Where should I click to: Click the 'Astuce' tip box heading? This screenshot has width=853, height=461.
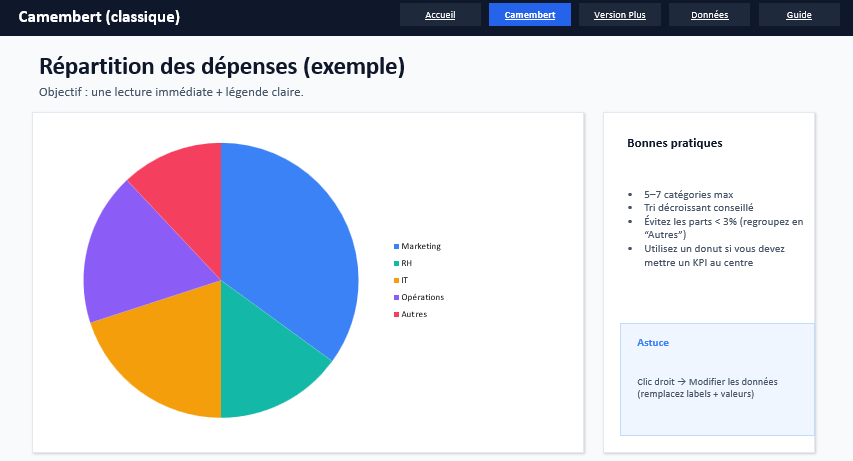click(653, 343)
